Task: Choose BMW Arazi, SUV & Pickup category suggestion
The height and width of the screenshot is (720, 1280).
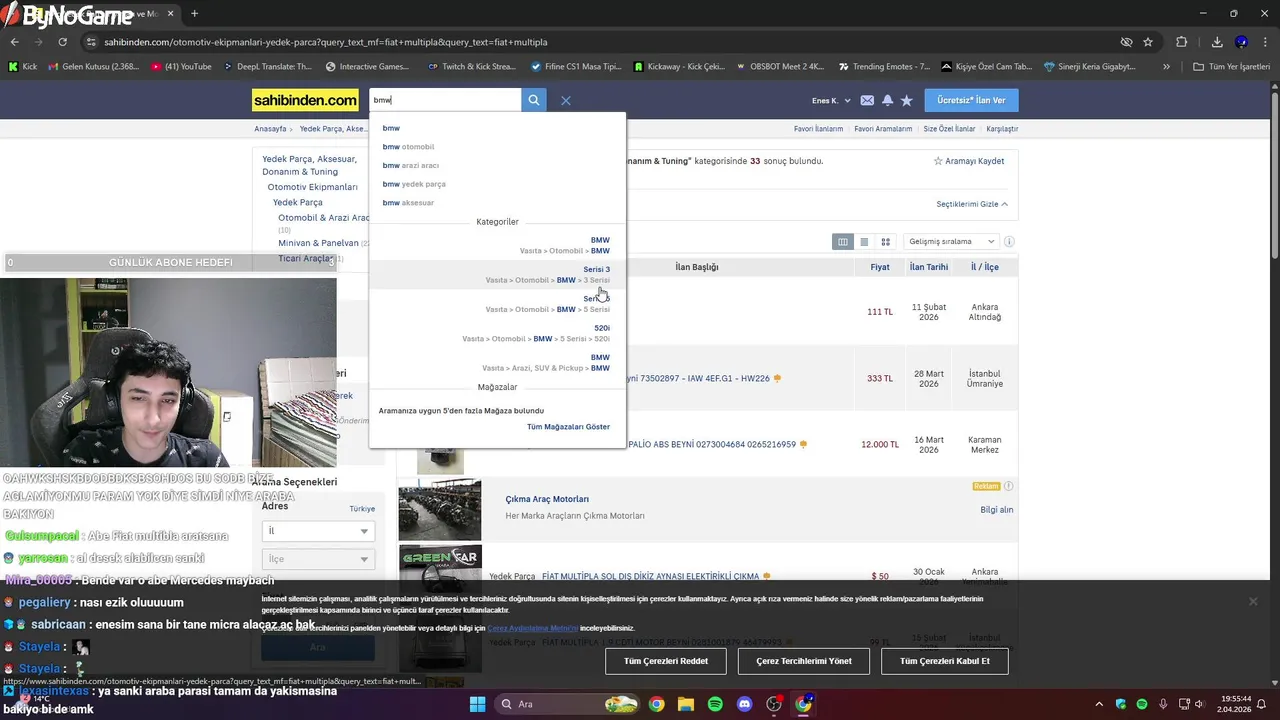Action: pos(497,362)
